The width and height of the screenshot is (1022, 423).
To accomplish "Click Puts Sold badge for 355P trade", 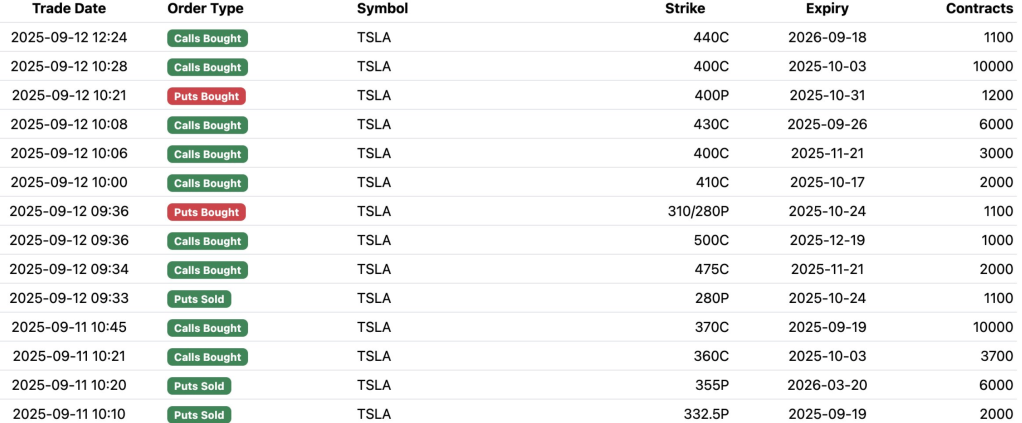I will (x=199, y=386).
